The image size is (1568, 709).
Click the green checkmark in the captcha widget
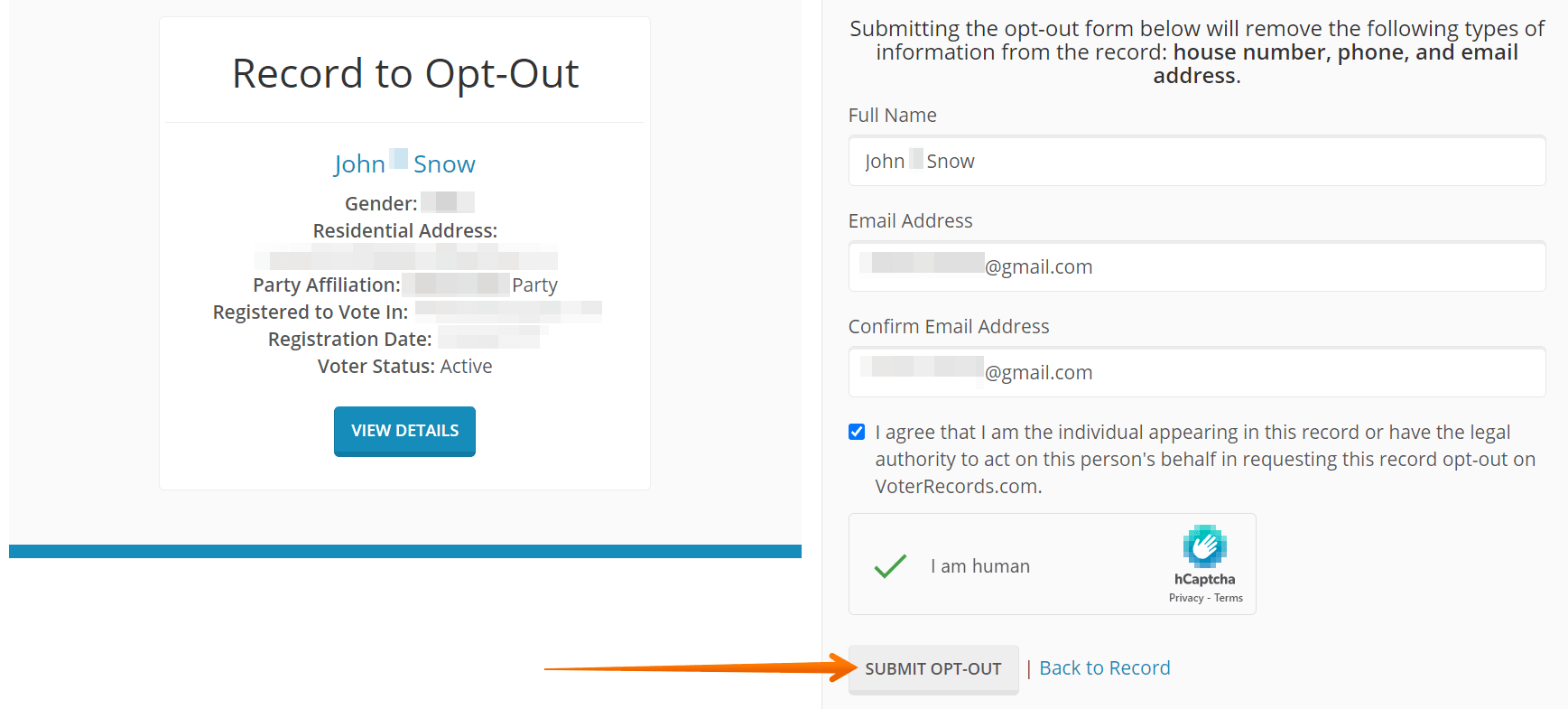(890, 565)
